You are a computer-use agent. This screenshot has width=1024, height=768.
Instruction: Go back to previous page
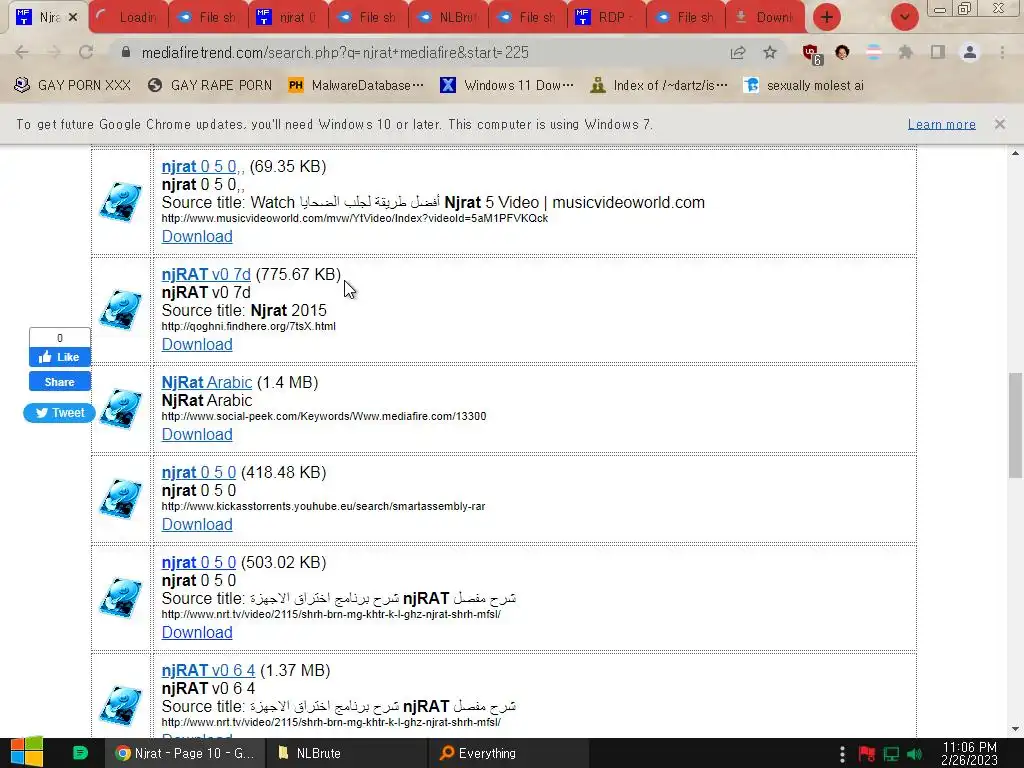tap(22, 52)
